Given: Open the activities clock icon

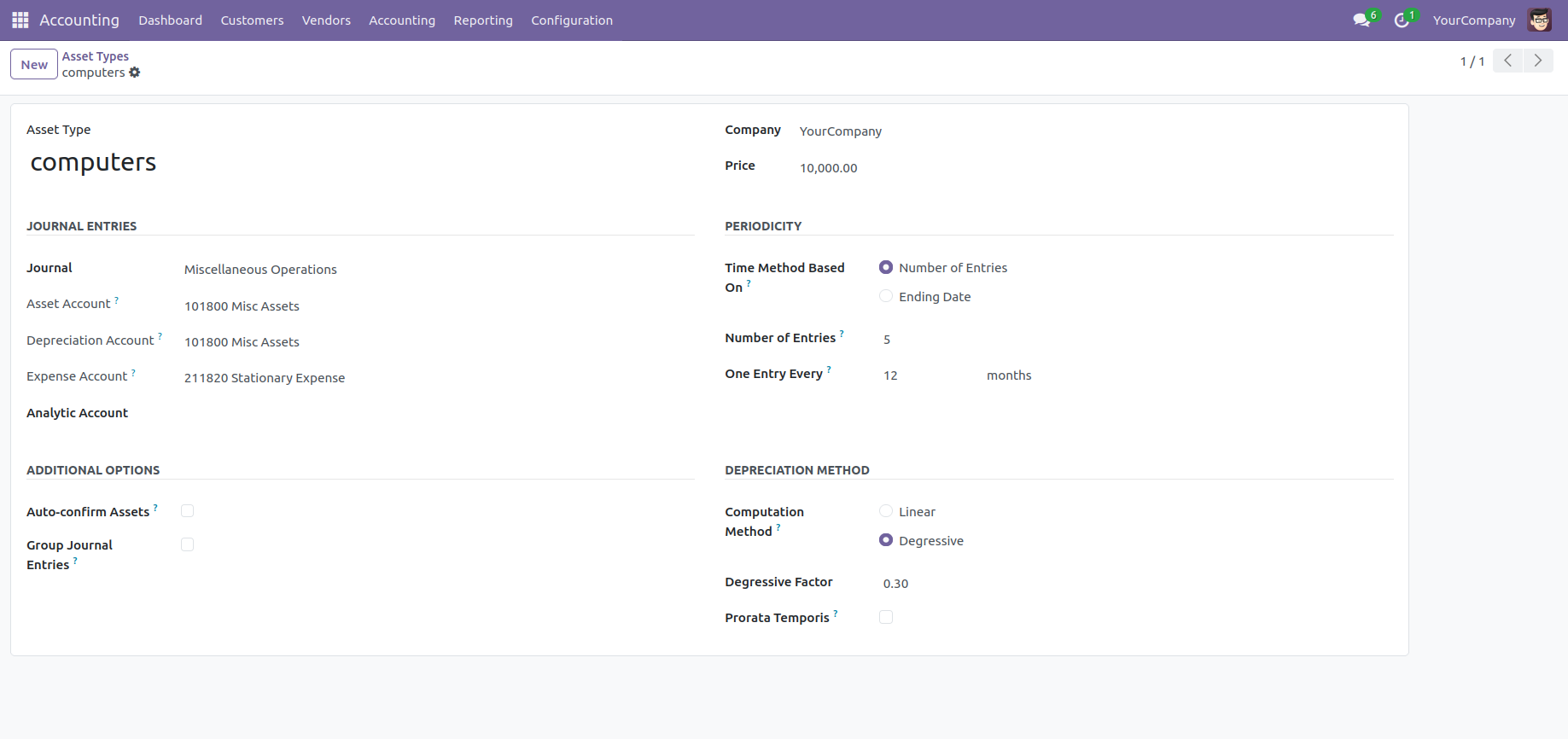Looking at the screenshot, I should tap(1401, 20).
